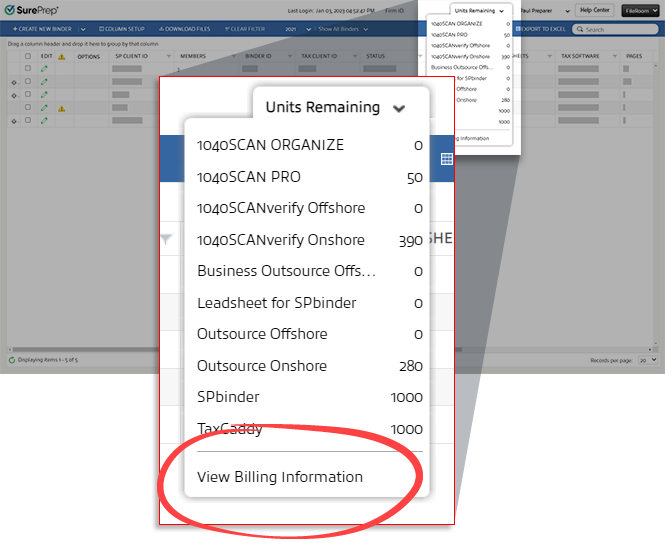Click the refresh icon beside Displaying items
The image size is (665, 548).
point(12,360)
